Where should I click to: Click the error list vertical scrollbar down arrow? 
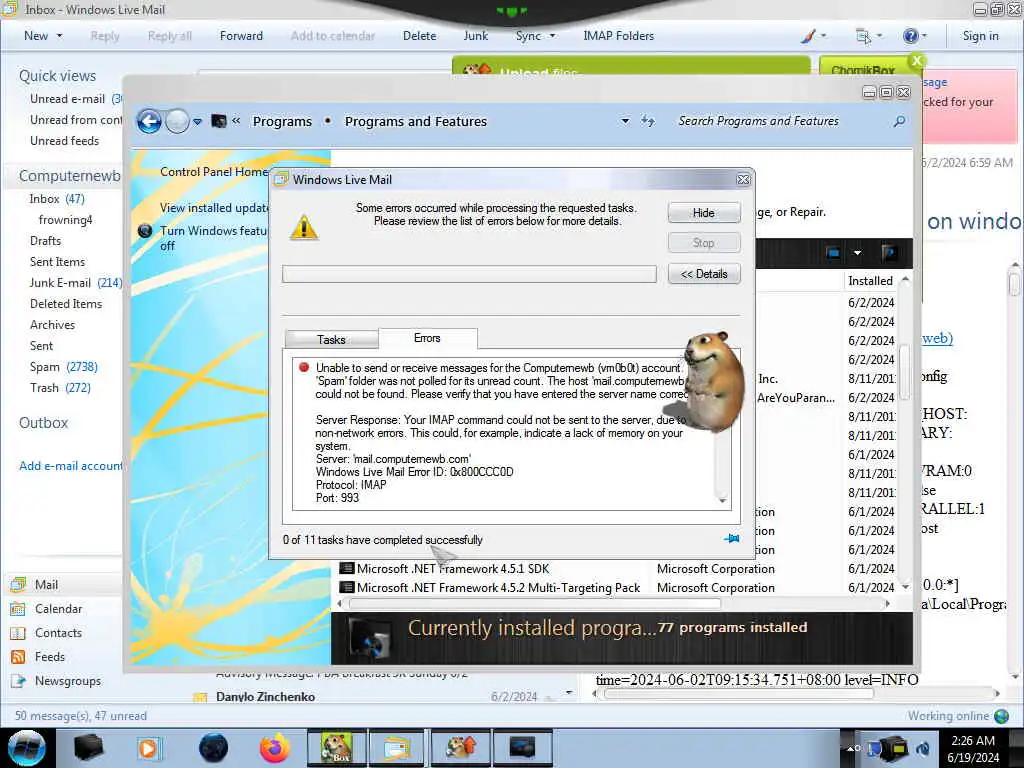722,501
